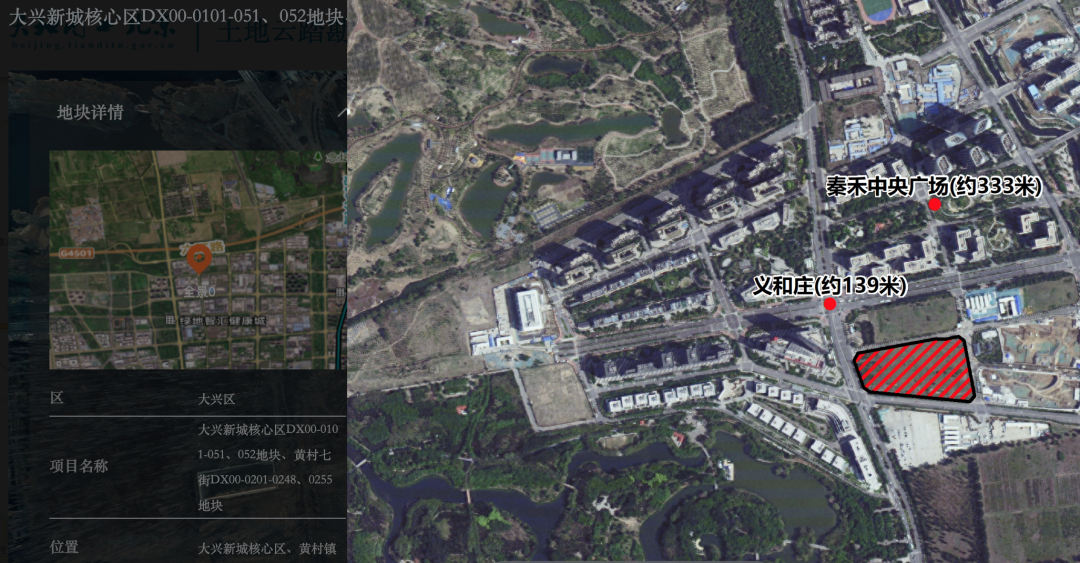Click the red dot marker for 义和庄
The width and height of the screenshot is (1080, 563).
[830, 304]
